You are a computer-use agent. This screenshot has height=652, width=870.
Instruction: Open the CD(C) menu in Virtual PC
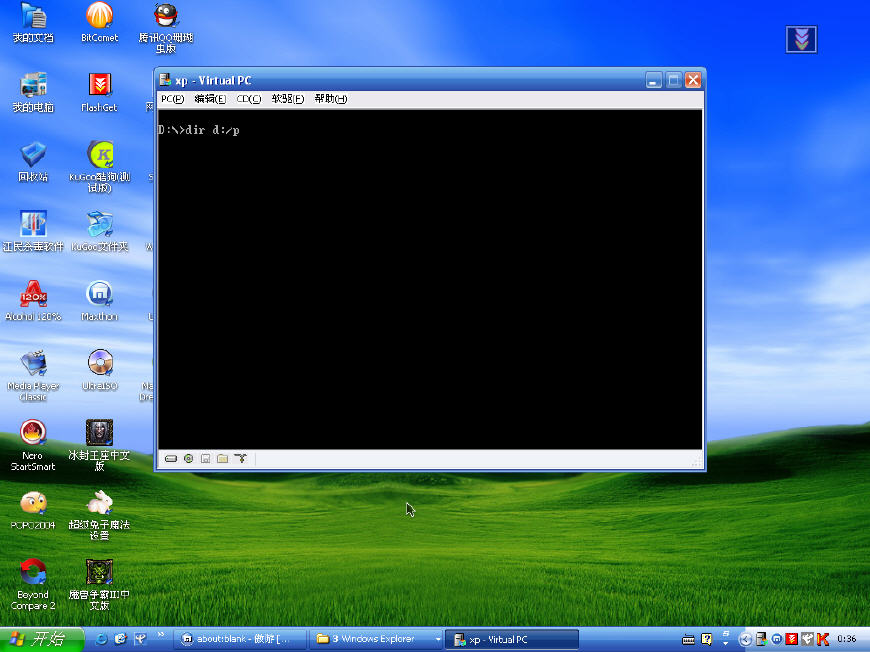[249, 99]
